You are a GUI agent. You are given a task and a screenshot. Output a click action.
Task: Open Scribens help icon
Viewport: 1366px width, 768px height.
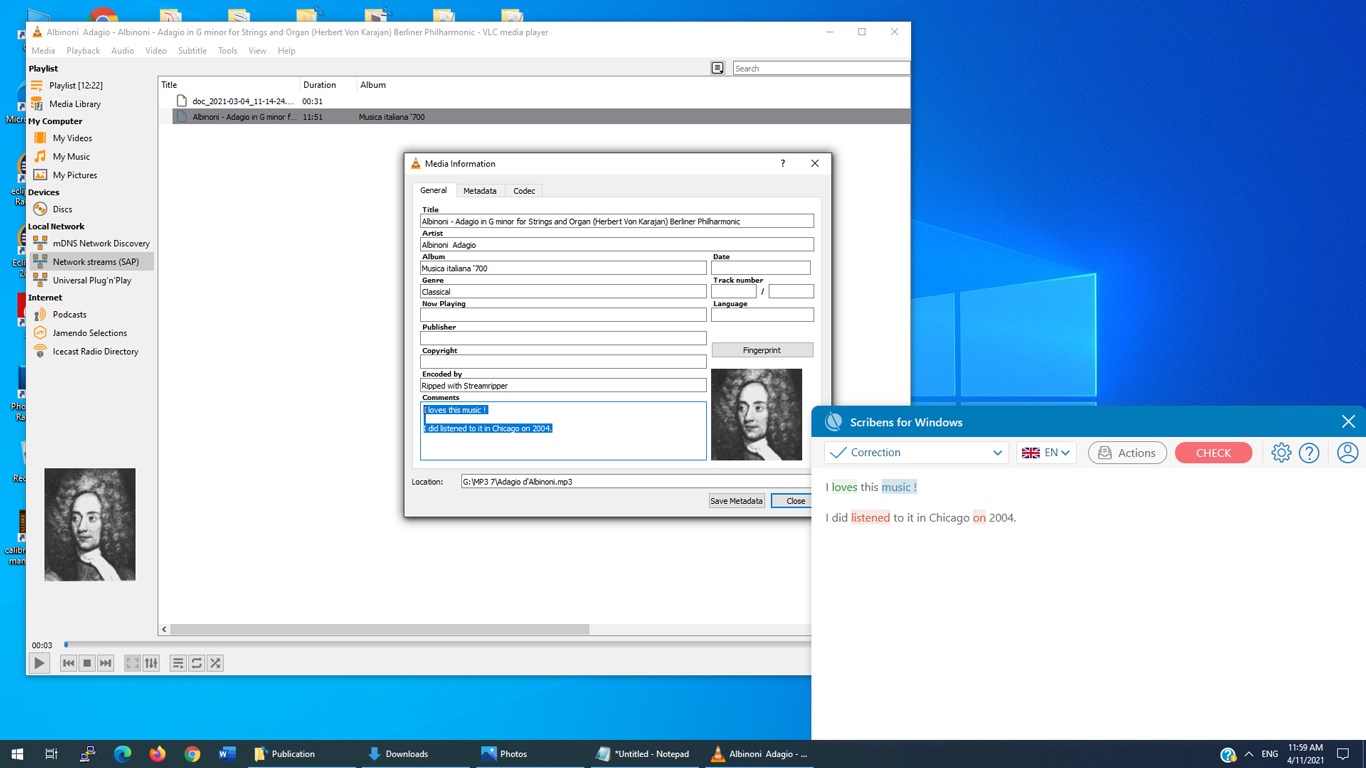[x=1309, y=453]
